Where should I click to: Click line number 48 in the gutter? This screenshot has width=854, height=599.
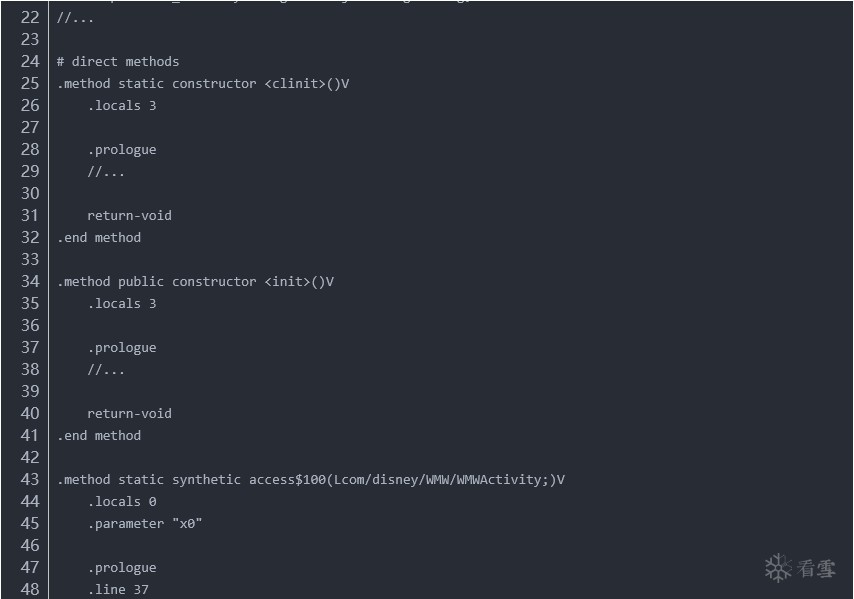29,589
